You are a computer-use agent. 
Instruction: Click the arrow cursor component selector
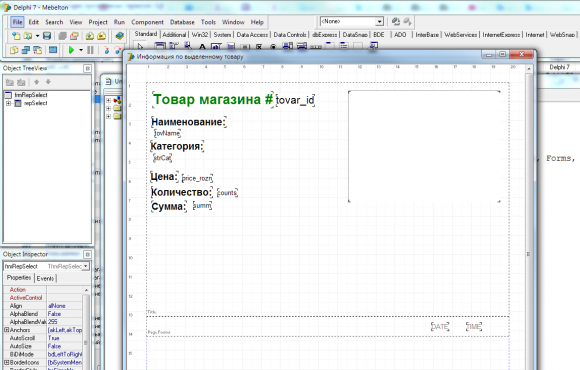(x=140, y=47)
